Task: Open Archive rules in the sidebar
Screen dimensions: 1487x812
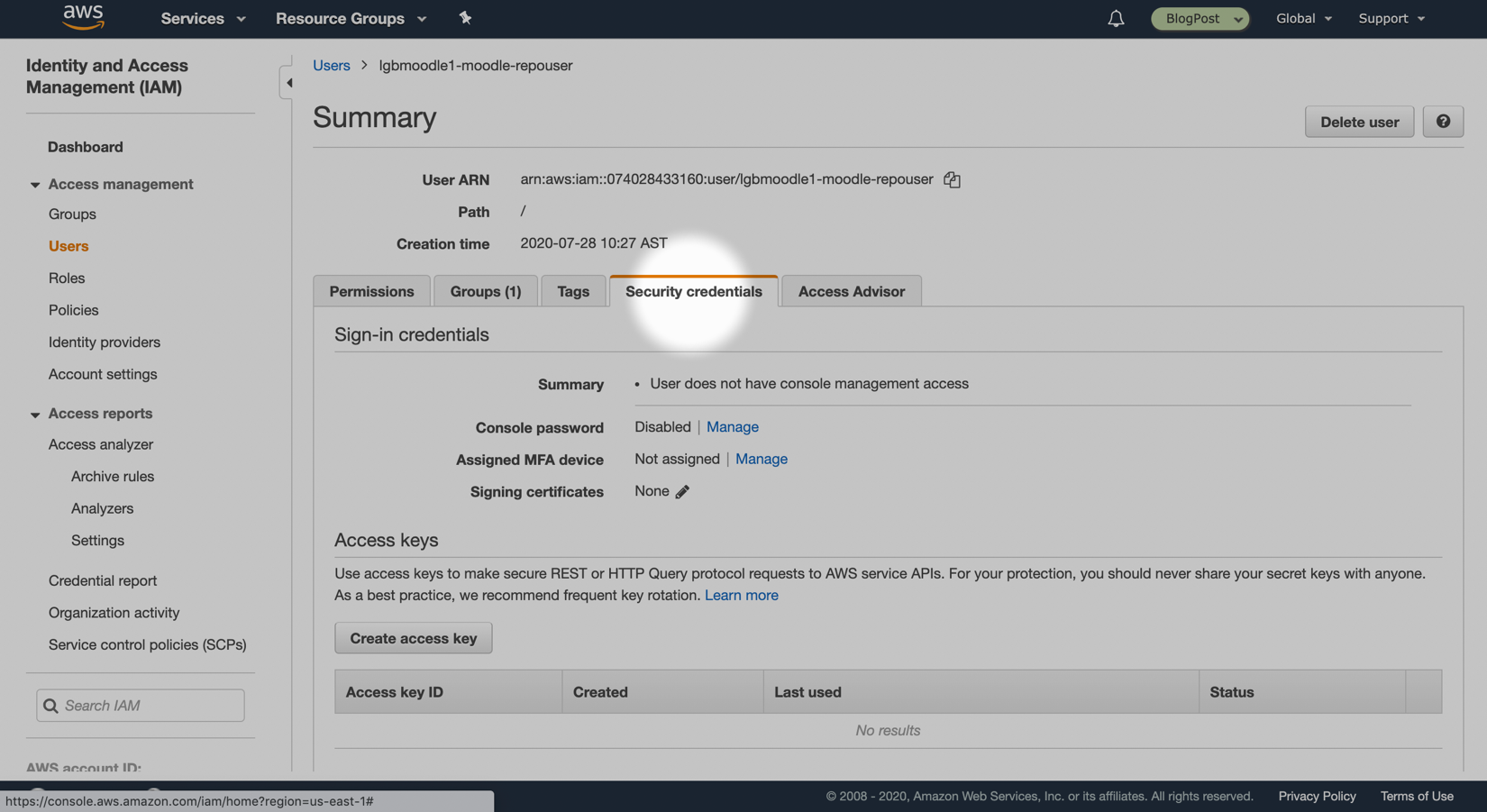Action: point(113,477)
